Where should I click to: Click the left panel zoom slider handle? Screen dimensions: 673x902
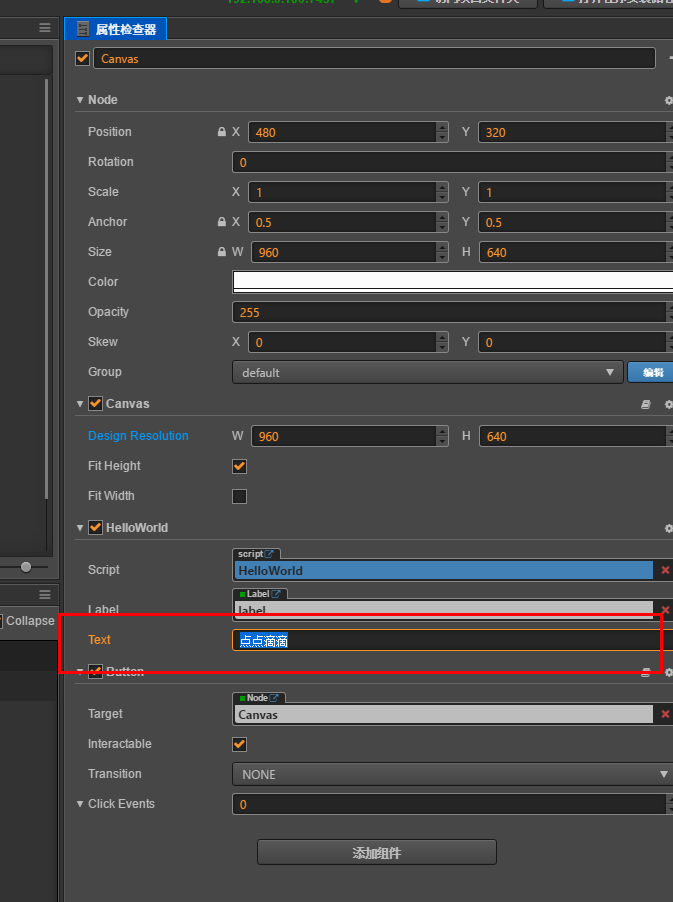click(26, 567)
